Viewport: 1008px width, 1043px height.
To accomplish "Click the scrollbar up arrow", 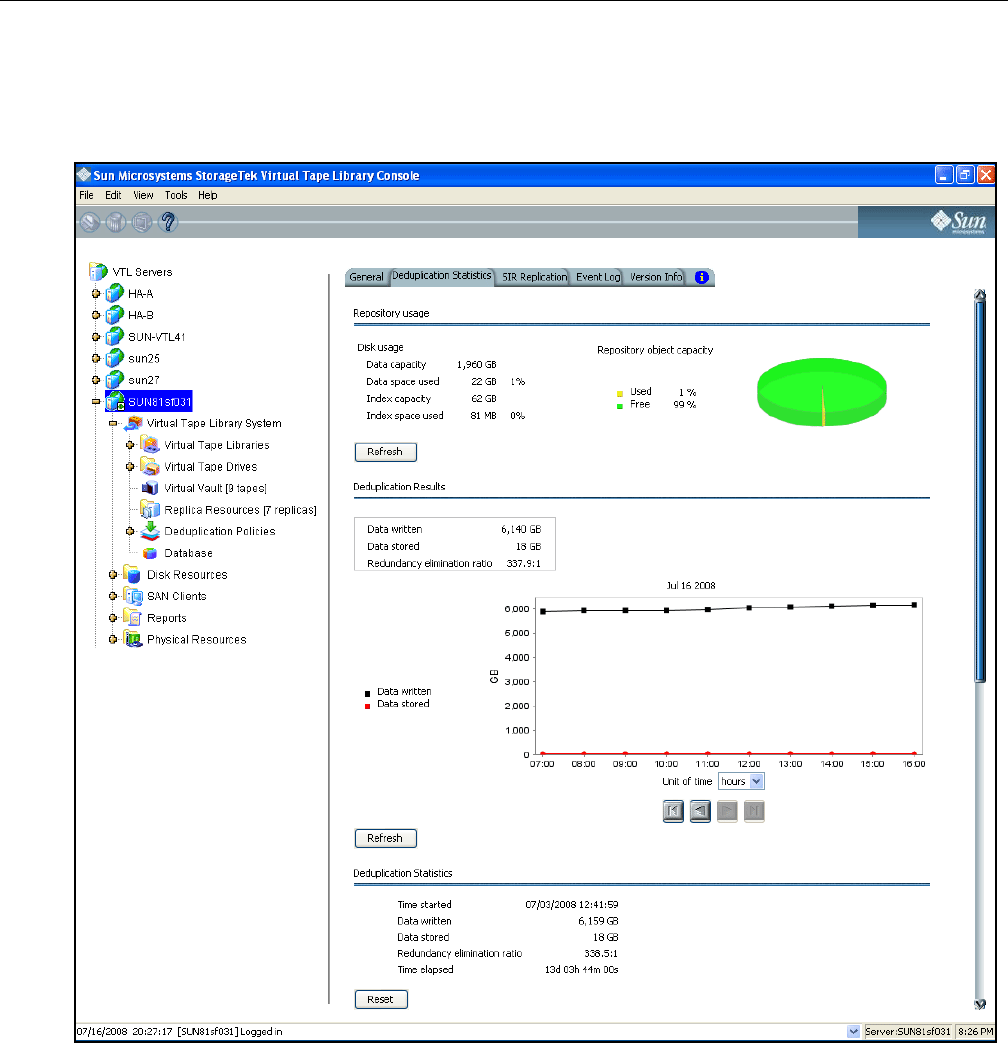I will click(979, 295).
